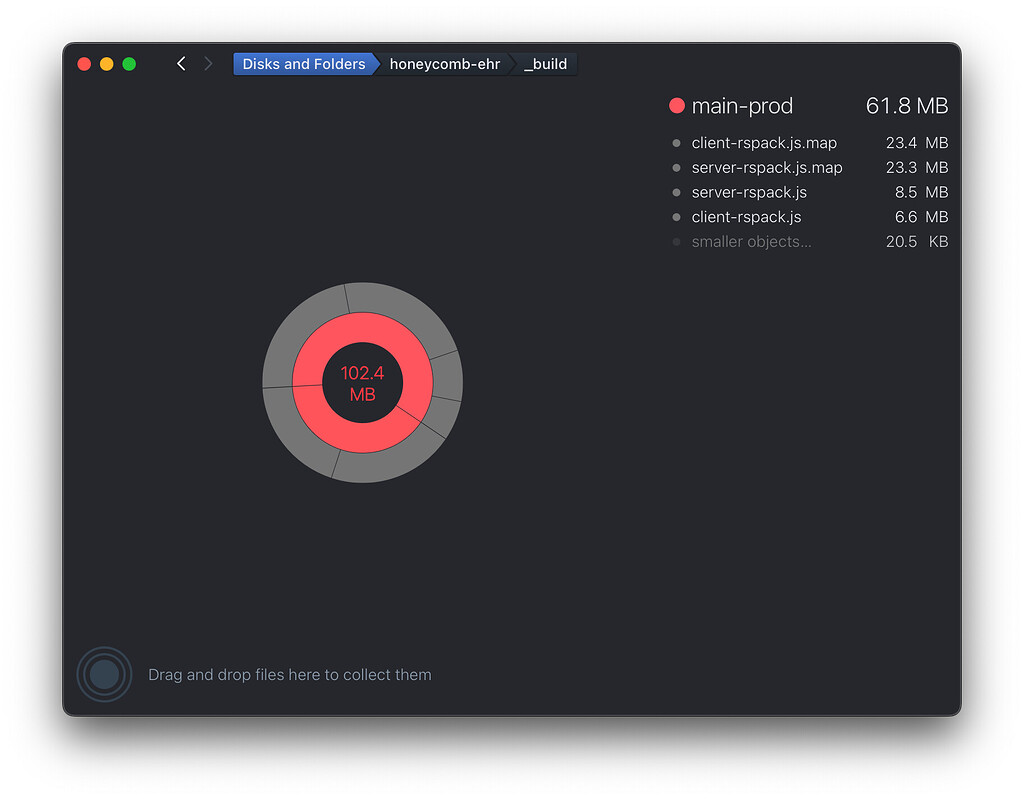The width and height of the screenshot is (1024, 799).
Task: Click the Drag and drop files here text
Action: click(x=291, y=674)
